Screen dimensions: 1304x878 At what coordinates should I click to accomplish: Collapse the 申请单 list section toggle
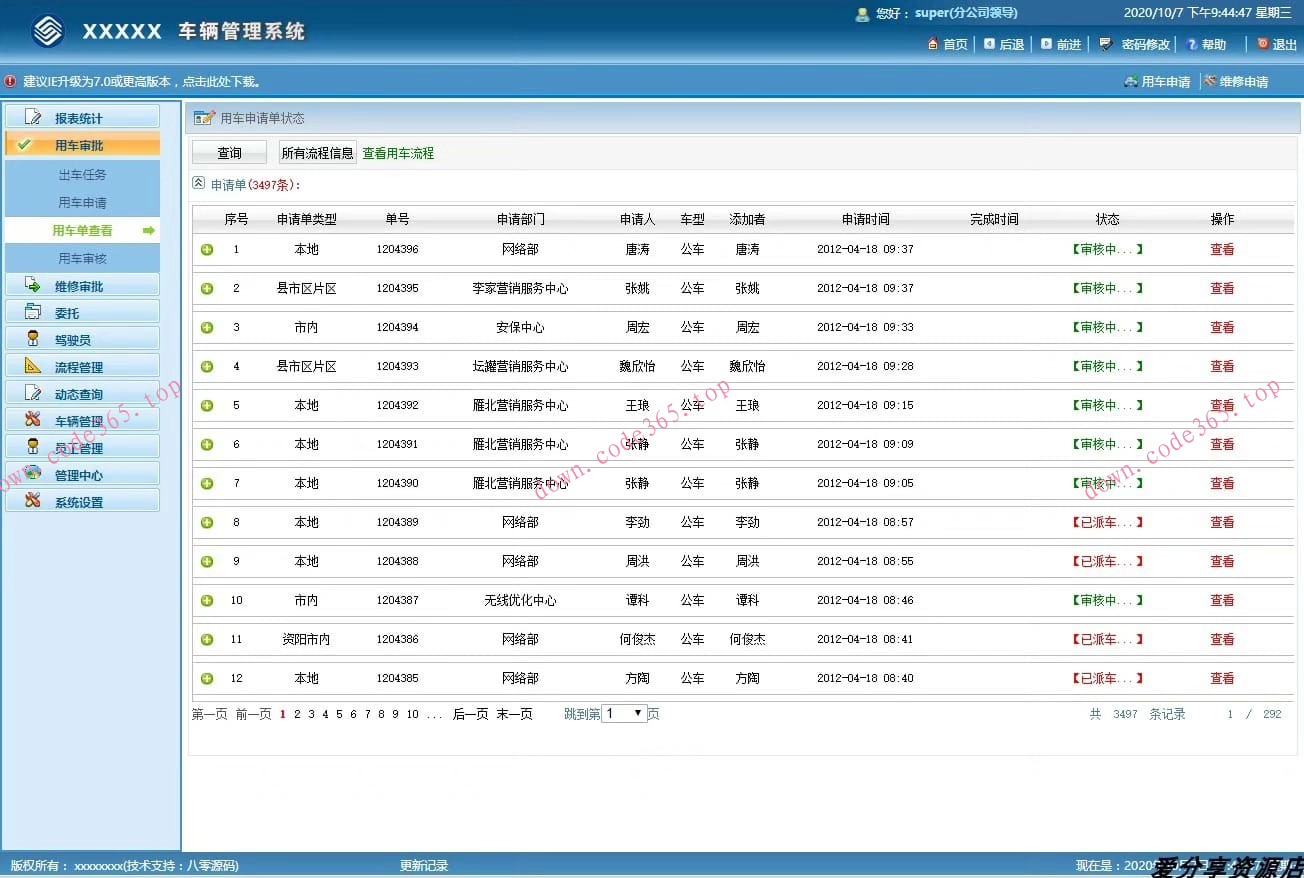pos(198,184)
